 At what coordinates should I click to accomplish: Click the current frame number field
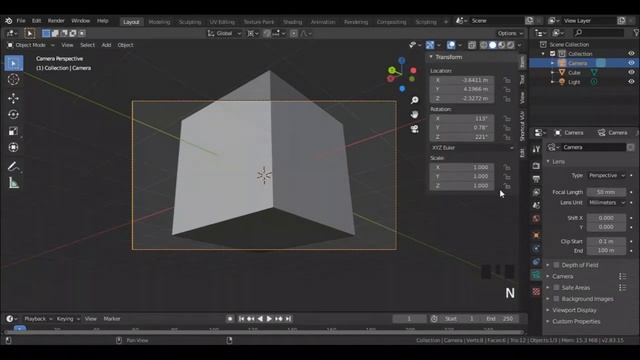pos(409,319)
